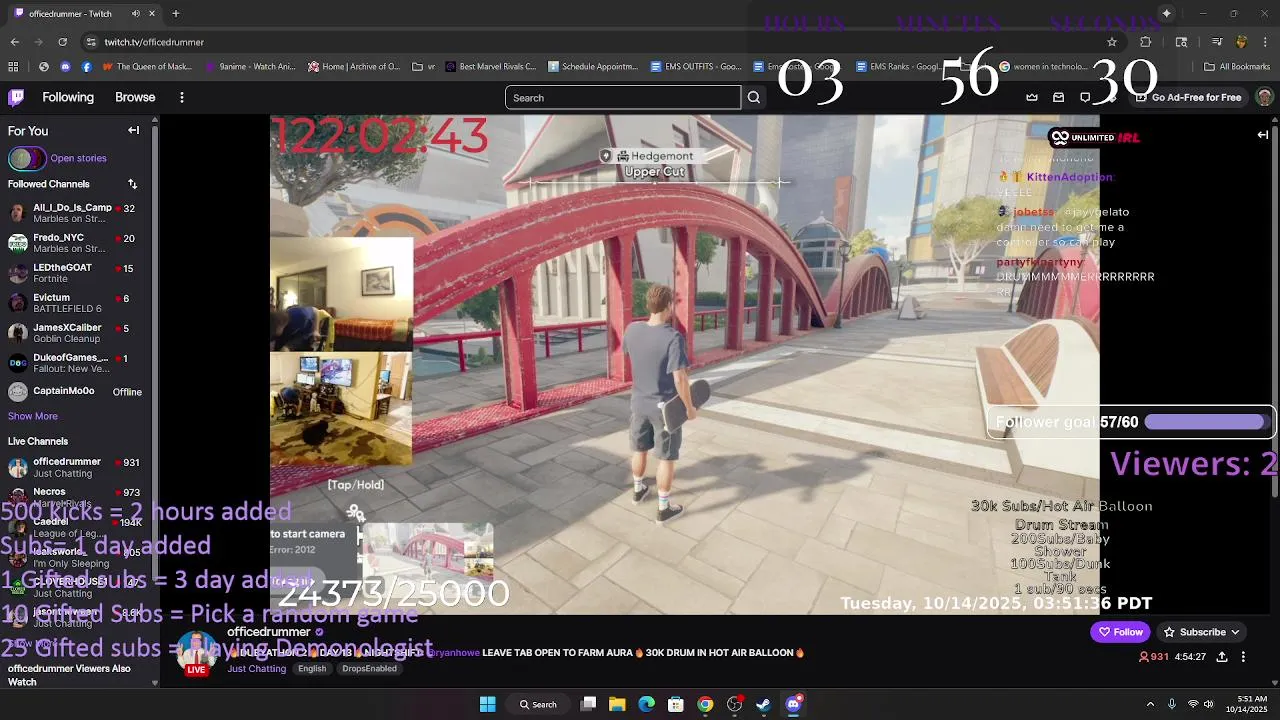Sort the Followed Channels list
The width and height of the screenshot is (1280, 720).
(x=132, y=184)
